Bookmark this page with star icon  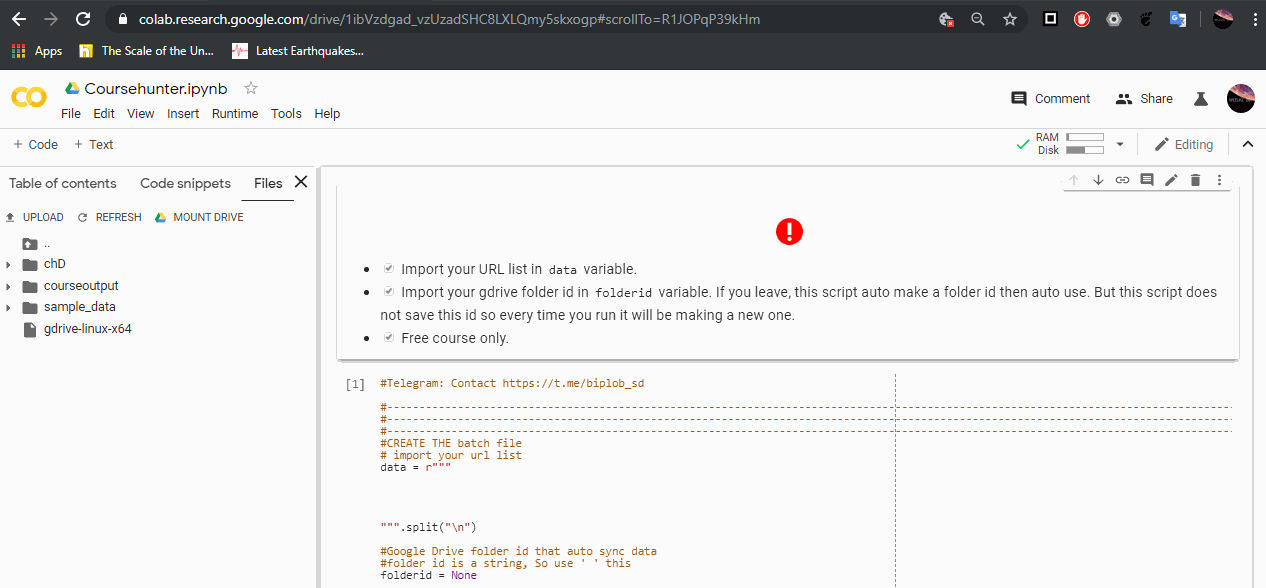click(x=1010, y=19)
